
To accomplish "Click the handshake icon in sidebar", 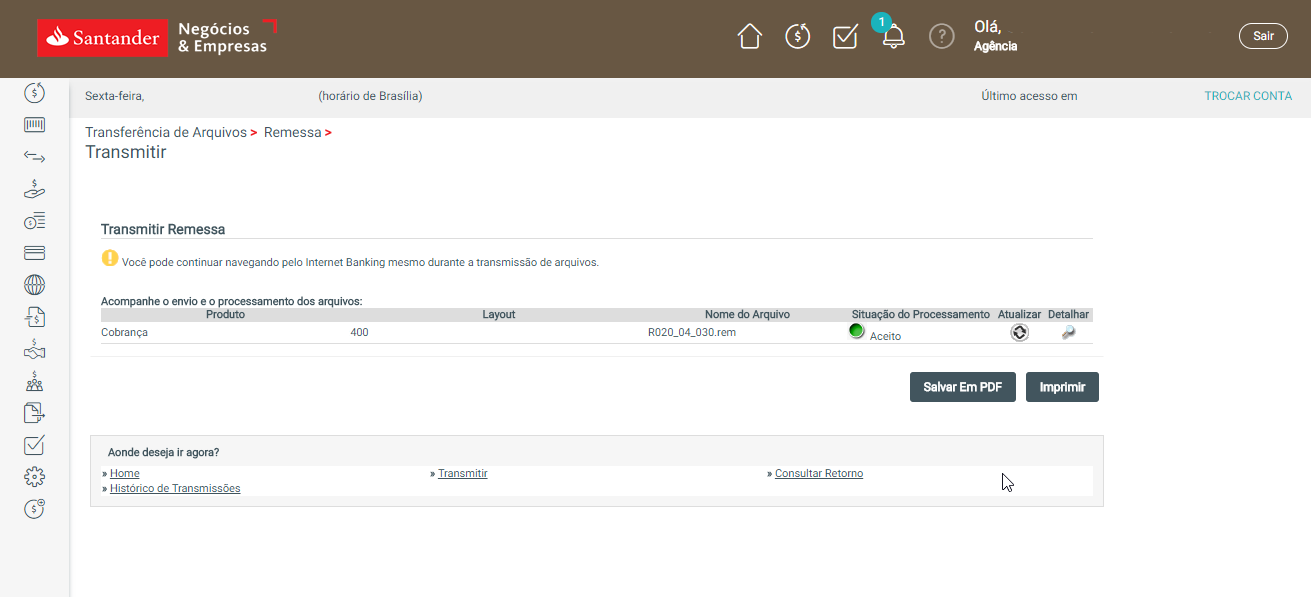I will click(35, 349).
